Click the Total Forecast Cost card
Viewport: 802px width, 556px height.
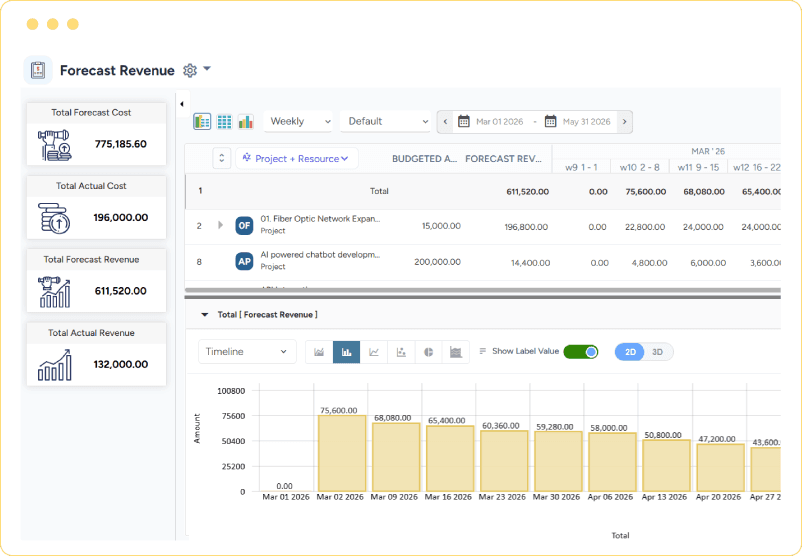point(96,134)
